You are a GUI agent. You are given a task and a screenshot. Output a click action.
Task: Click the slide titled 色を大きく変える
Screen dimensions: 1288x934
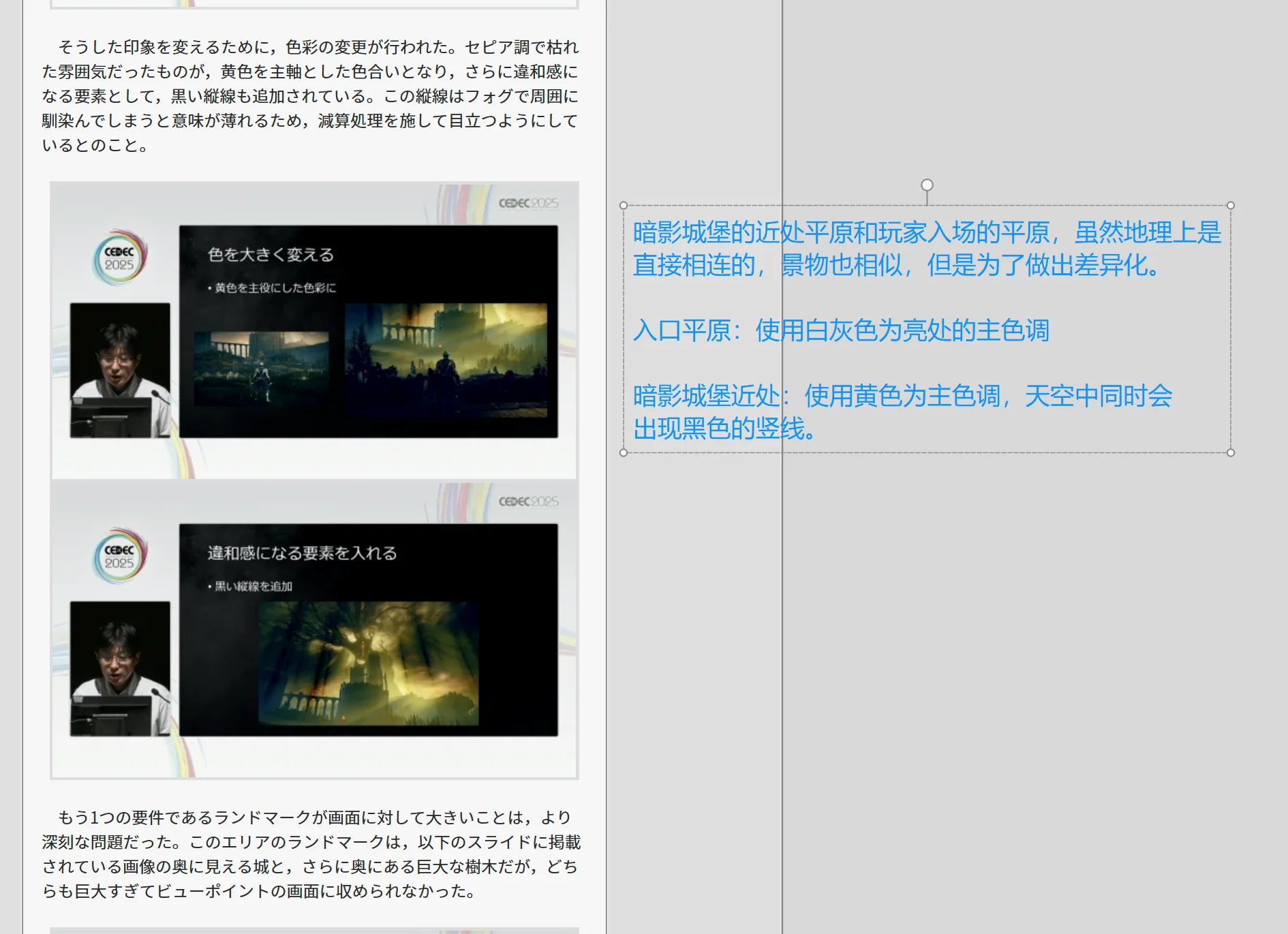[368, 331]
